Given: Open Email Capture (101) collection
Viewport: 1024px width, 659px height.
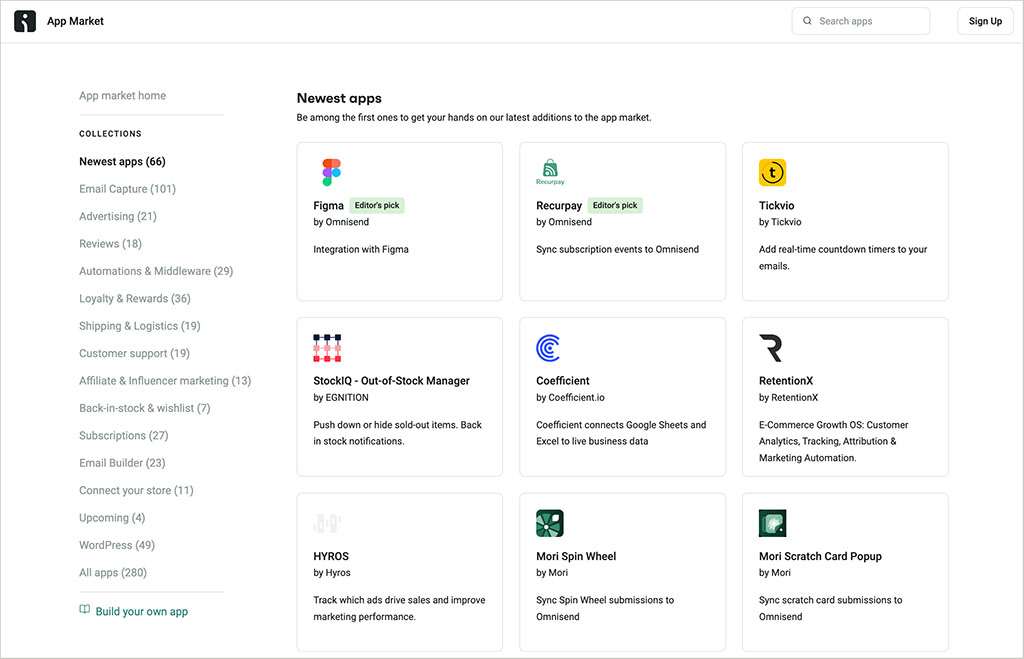Looking at the screenshot, I should (x=127, y=189).
